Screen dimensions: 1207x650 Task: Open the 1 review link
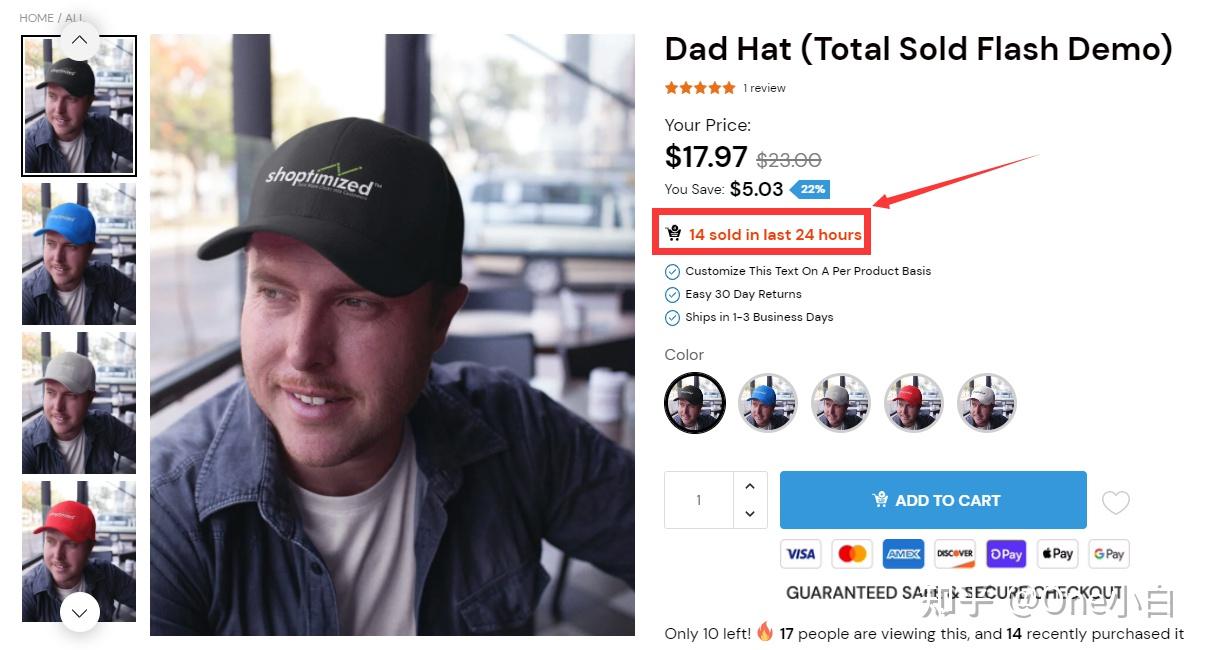pos(764,88)
